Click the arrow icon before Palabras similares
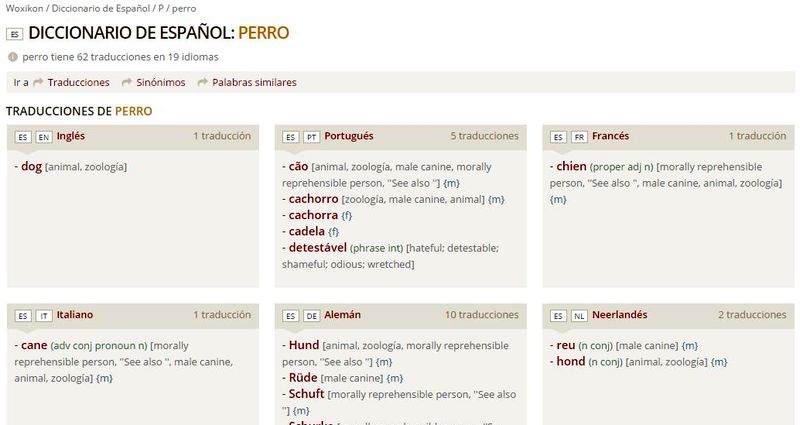The image size is (800, 425). click(203, 82)
